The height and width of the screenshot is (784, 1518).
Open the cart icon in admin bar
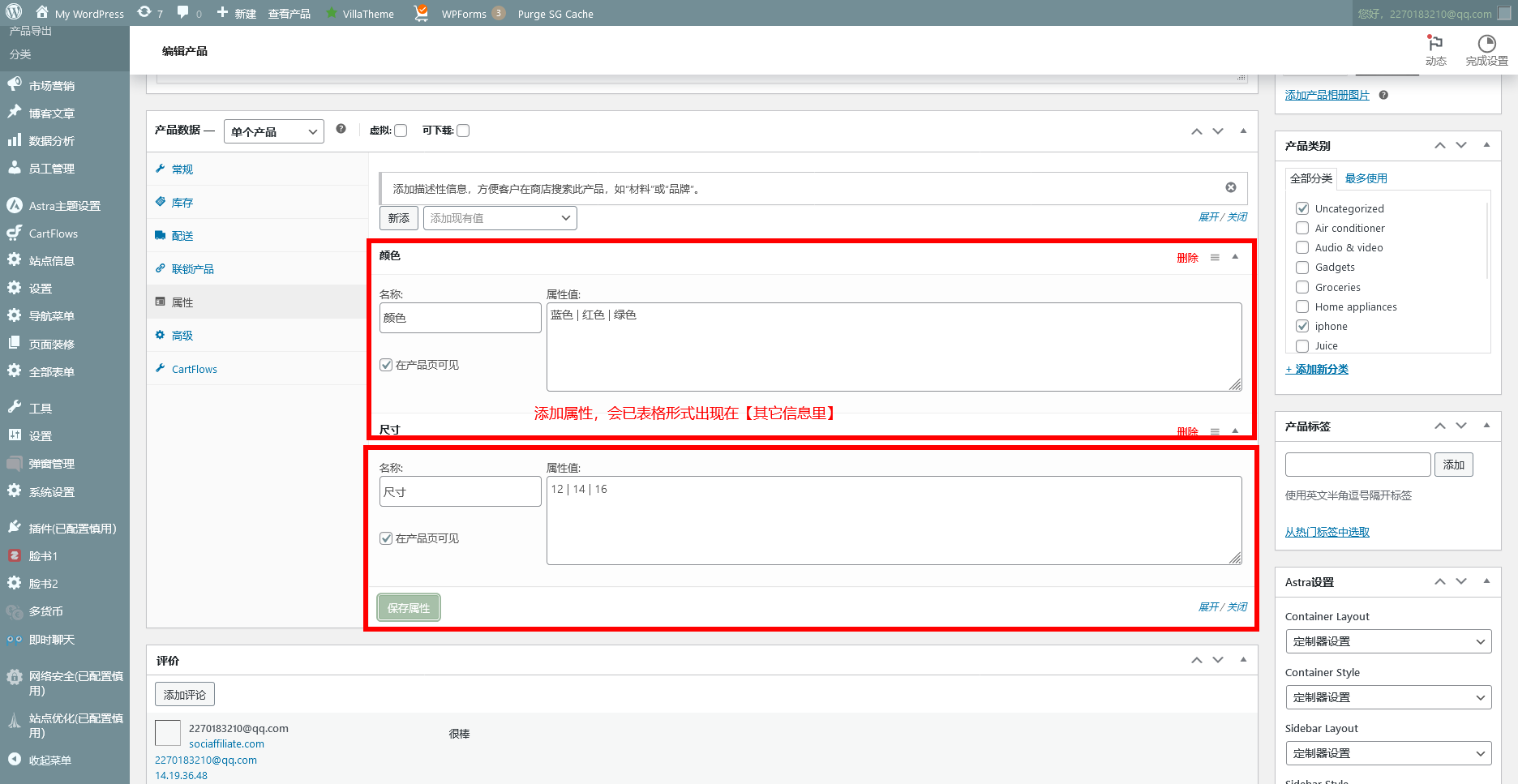(421, 13)
